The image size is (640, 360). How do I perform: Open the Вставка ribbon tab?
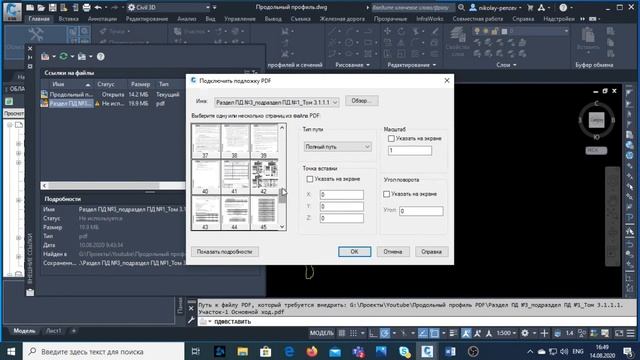click(x=68, y=19)
